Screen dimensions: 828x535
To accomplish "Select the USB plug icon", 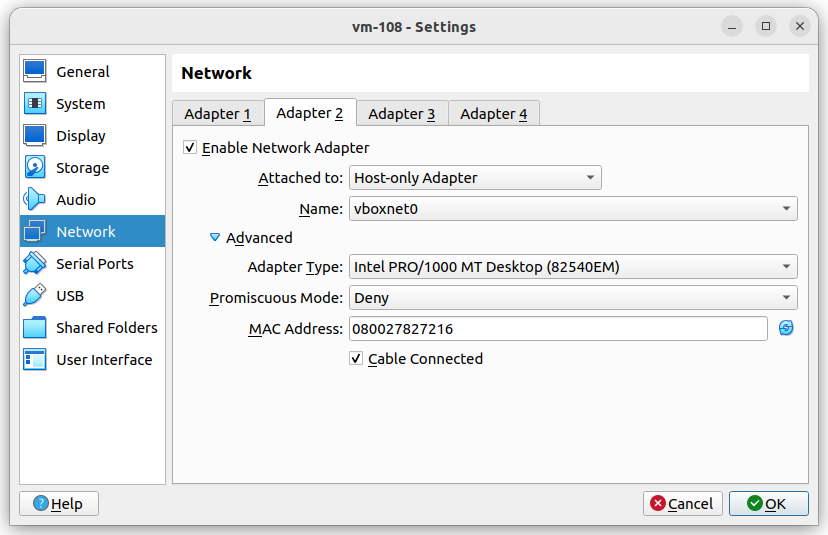I will (x=35, y=296).
